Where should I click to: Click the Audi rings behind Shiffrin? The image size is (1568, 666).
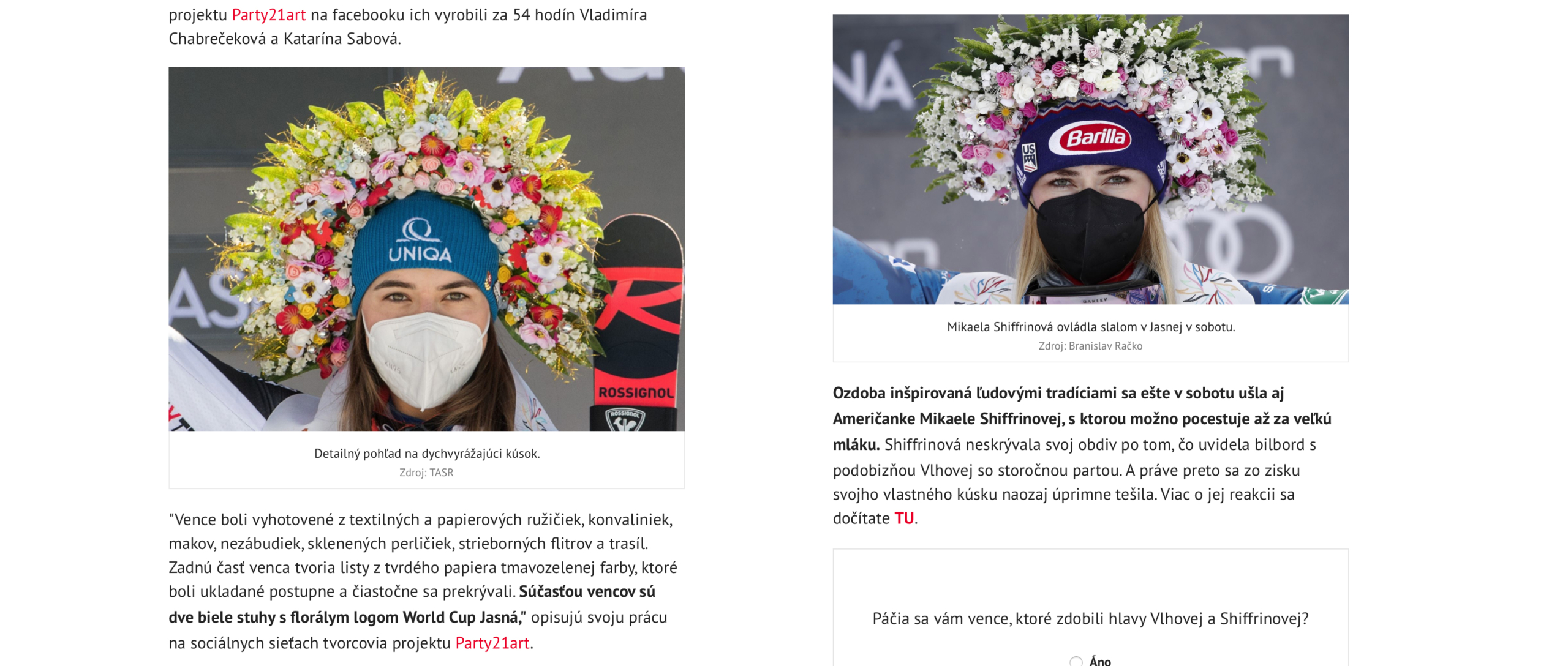(1228, 244)
